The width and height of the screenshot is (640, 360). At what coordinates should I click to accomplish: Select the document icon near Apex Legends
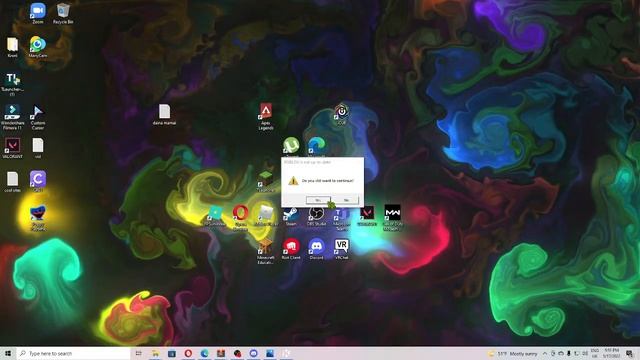[x=164, y=114]
